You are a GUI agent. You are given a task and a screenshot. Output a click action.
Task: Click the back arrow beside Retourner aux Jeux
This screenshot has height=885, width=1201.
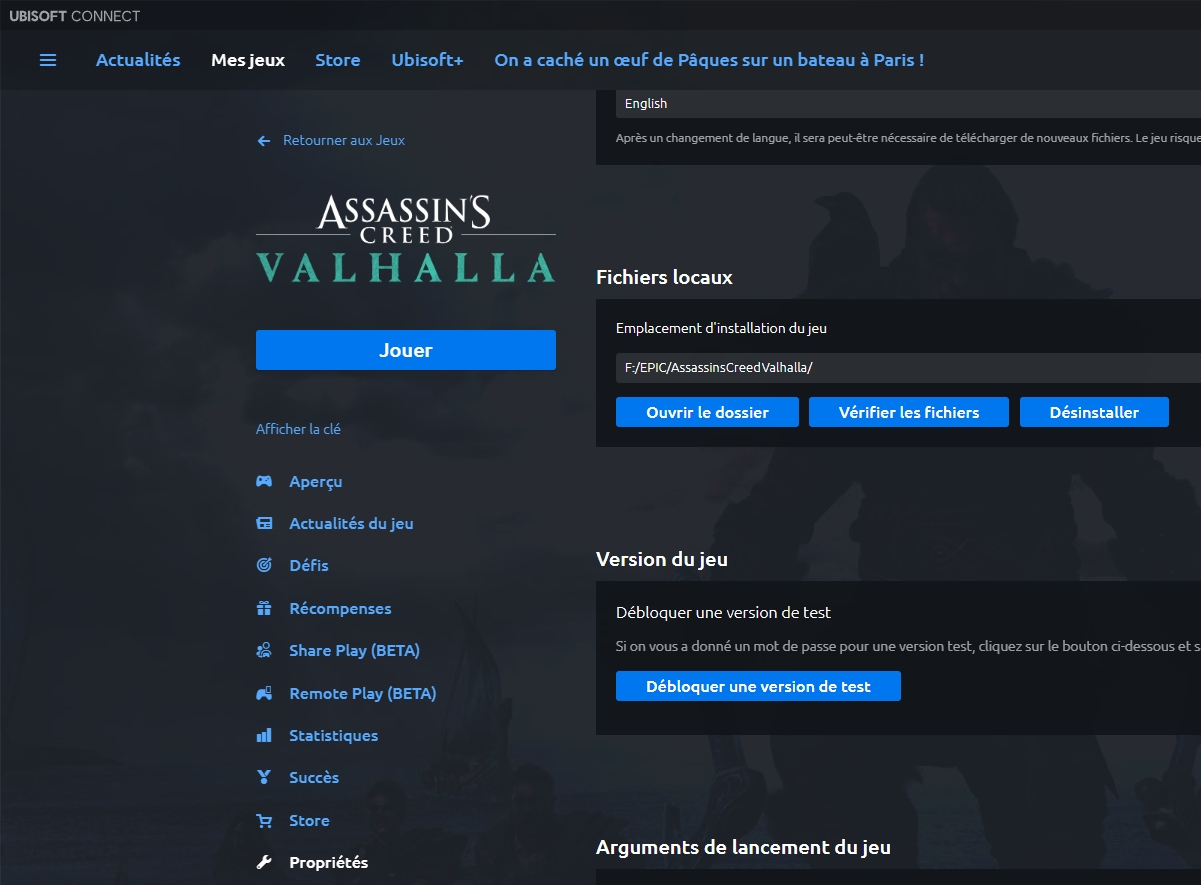click(x=264, y=141)
